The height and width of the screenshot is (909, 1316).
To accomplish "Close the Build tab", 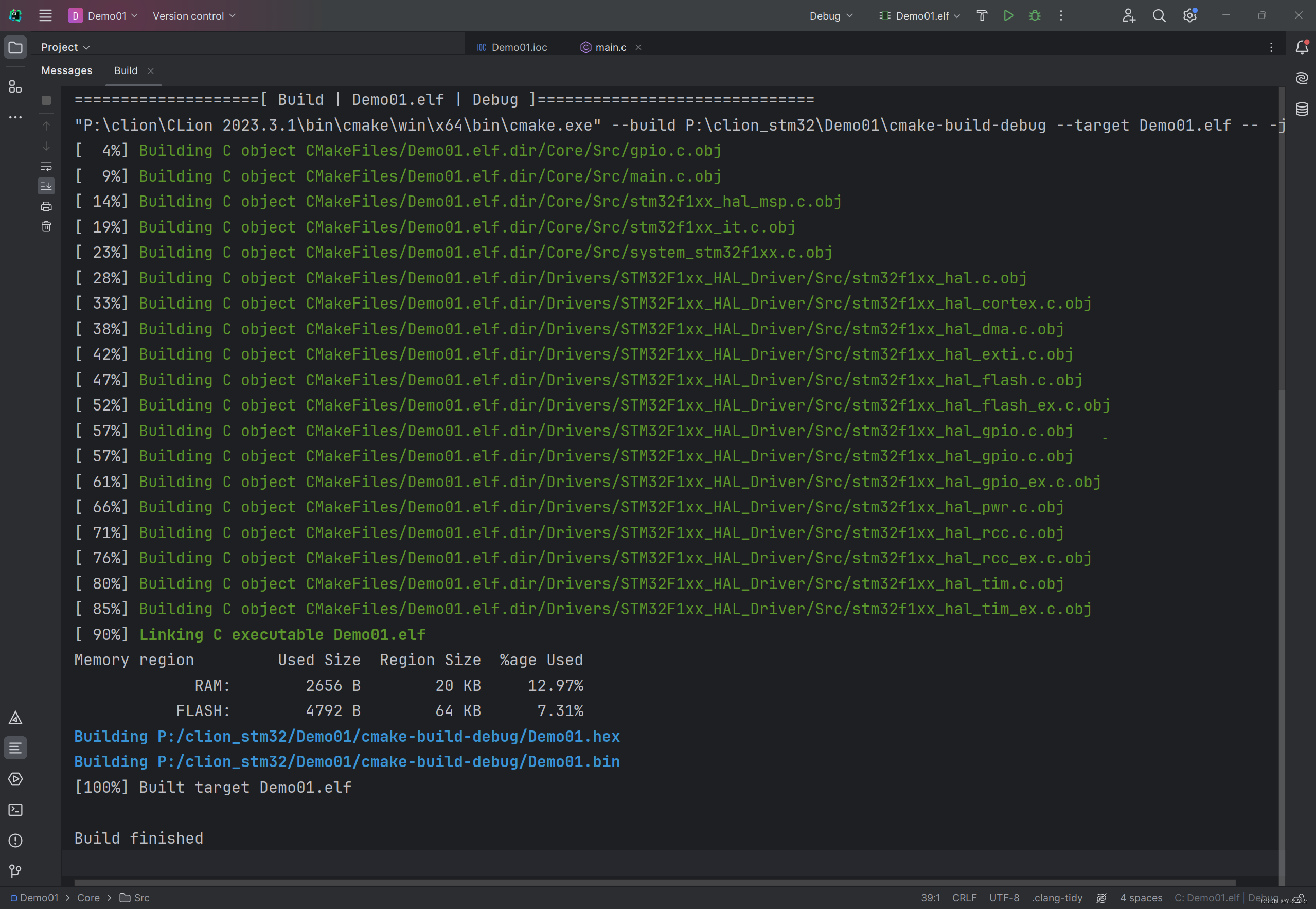I will click(151, 70).
